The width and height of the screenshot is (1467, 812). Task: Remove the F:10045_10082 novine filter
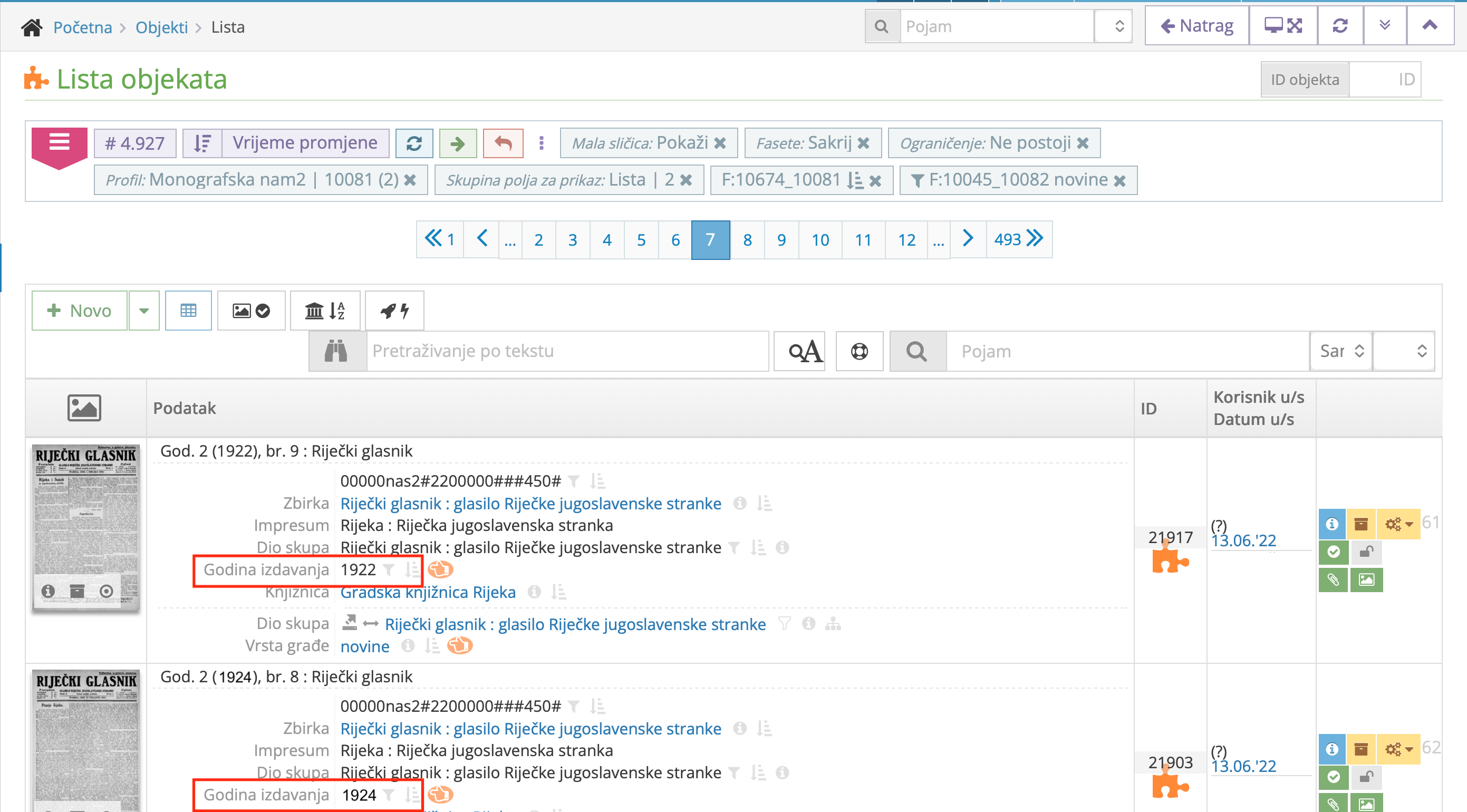[x=1119, y=180]
